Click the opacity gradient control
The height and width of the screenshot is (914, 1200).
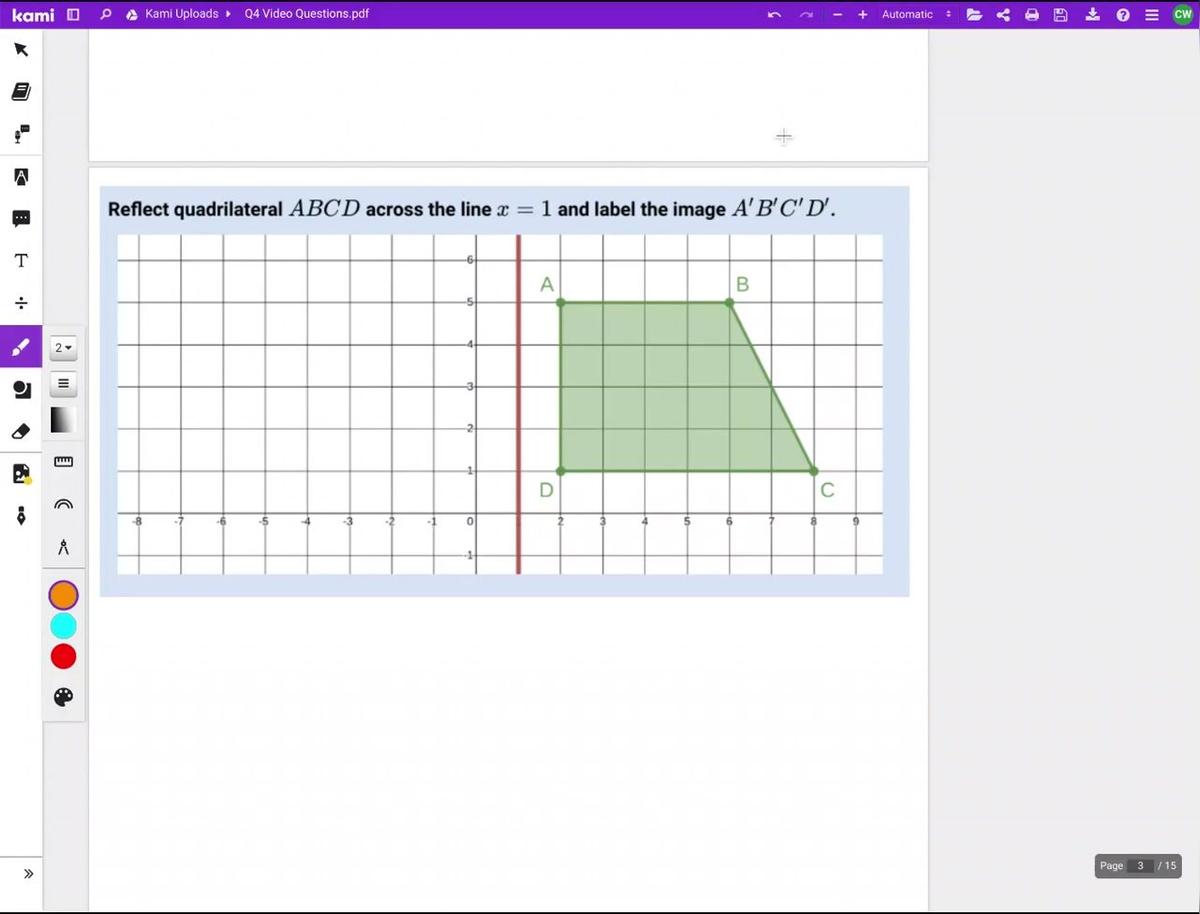[x=63, y=420]
